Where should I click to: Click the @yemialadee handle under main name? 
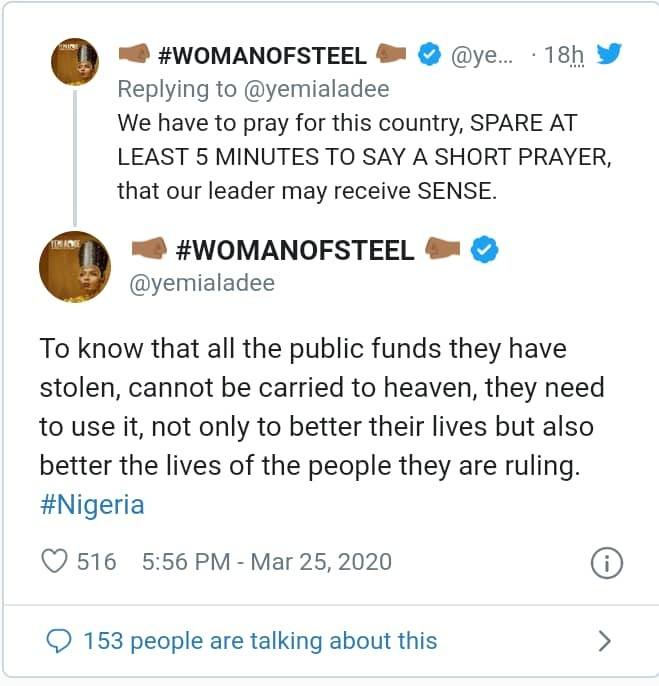[x=203, y=284]
